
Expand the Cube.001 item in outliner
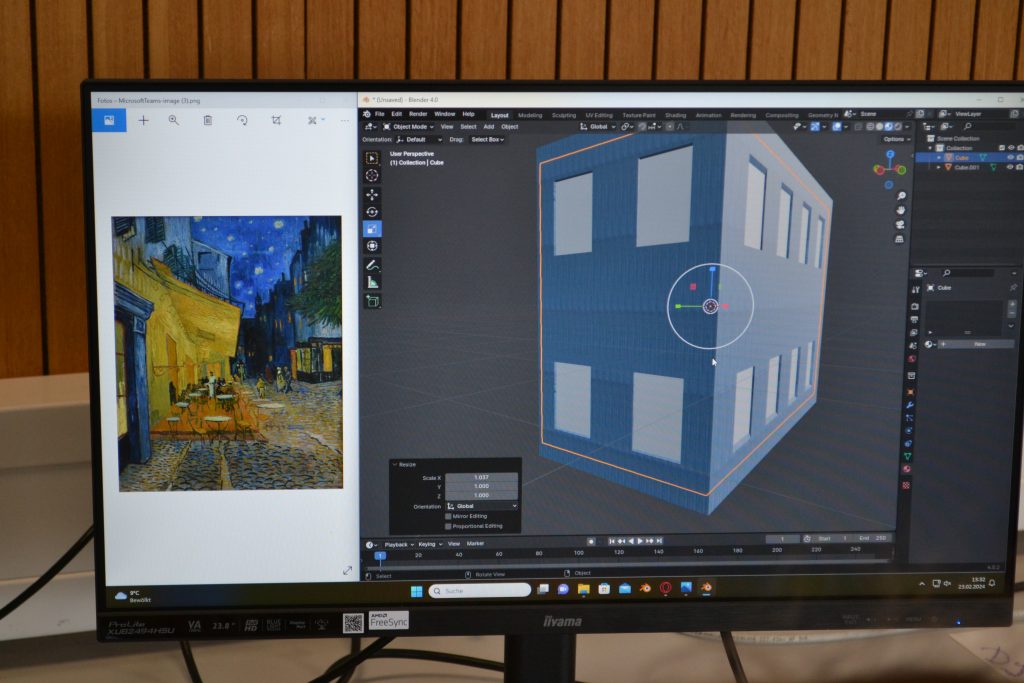coord(939,167)
